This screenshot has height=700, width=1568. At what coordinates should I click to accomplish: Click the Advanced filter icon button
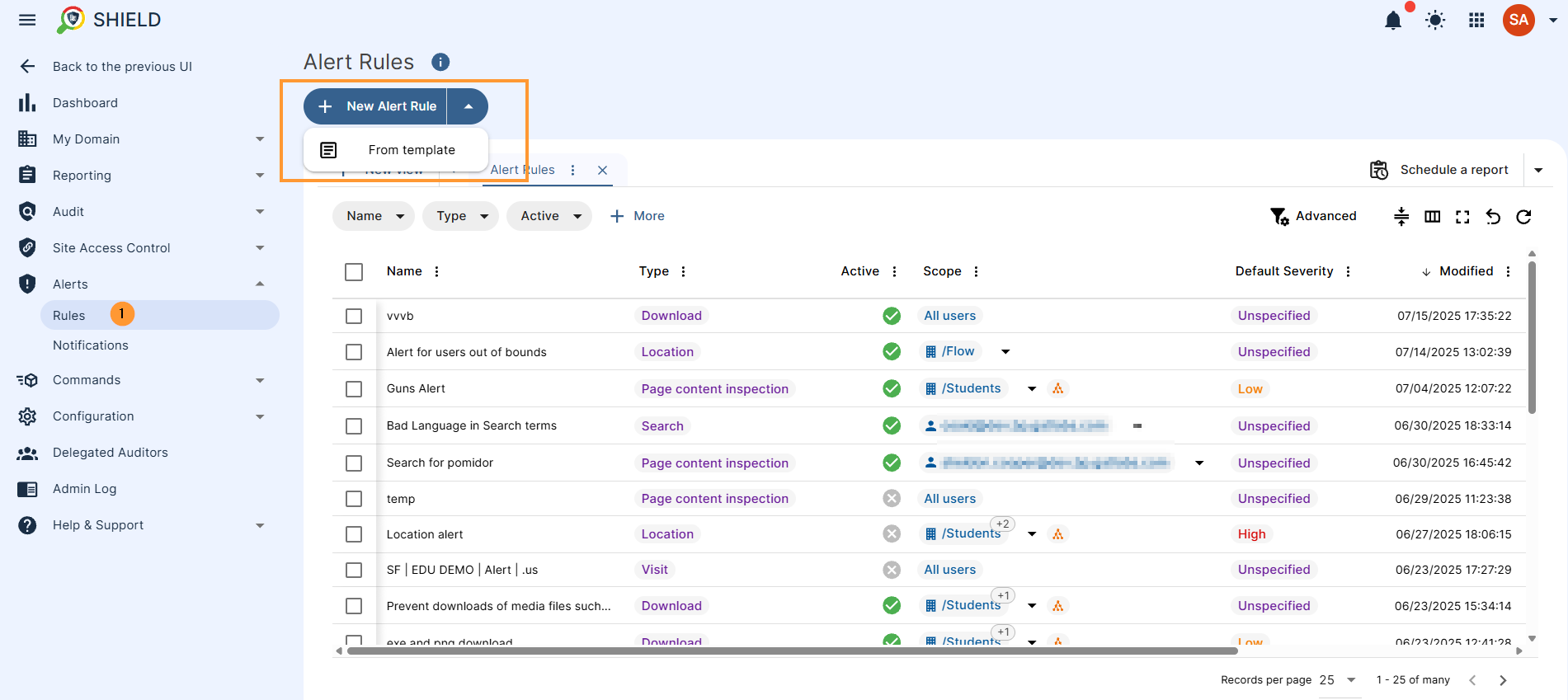[1279, 216]
